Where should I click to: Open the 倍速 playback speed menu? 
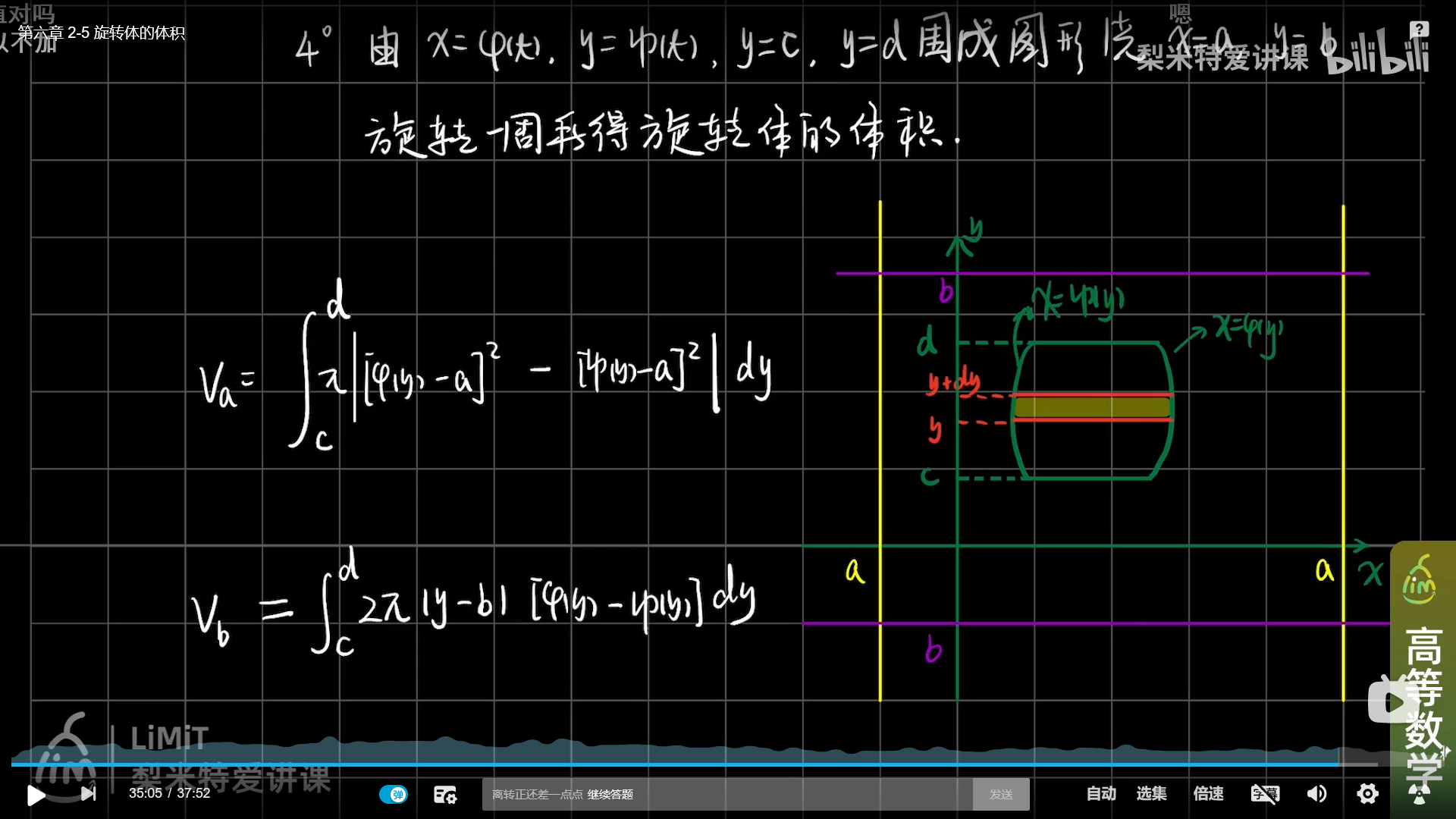click(1208, 793)
